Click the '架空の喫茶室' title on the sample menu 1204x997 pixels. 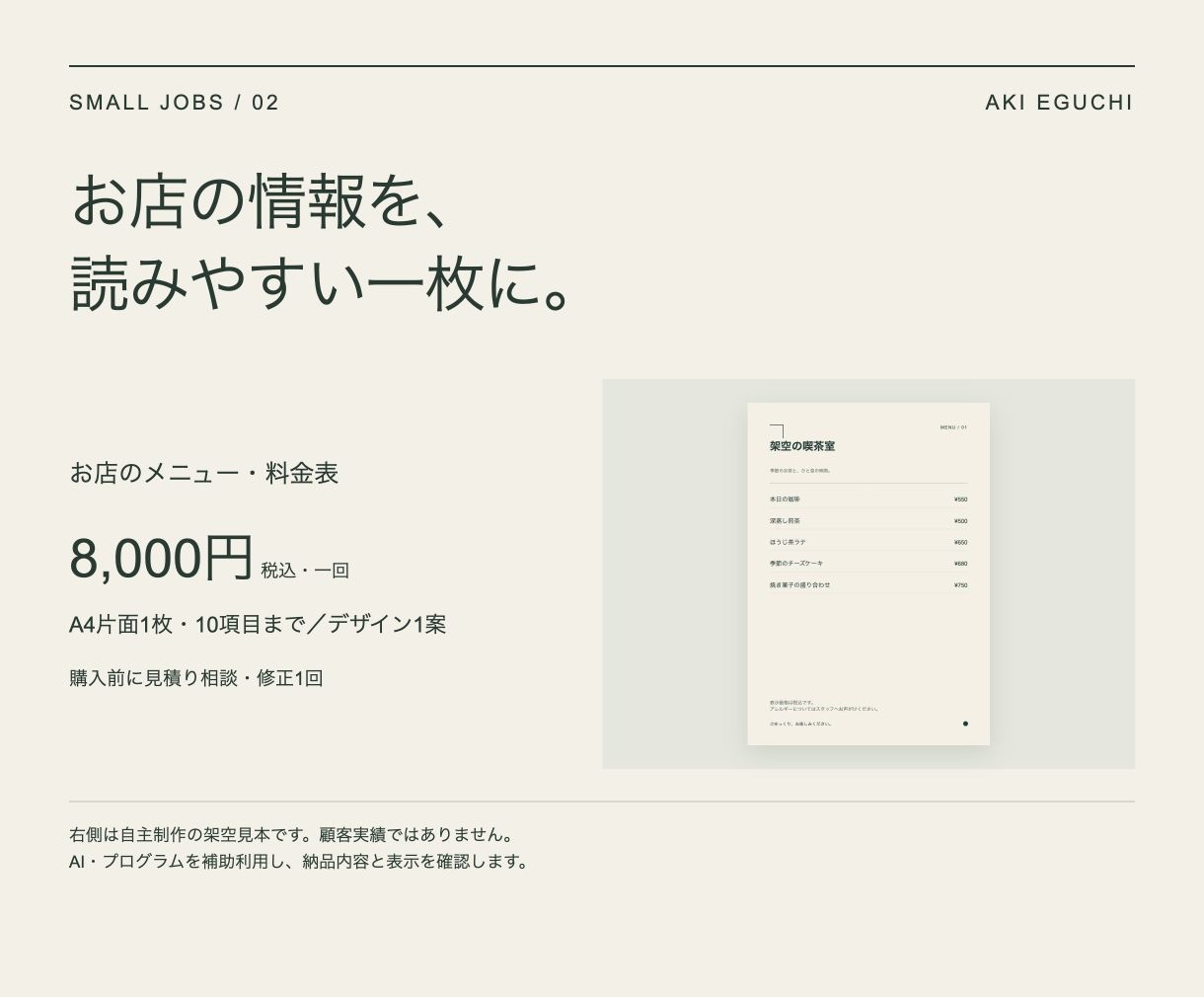pyautogui.click(x=802, y=446)
